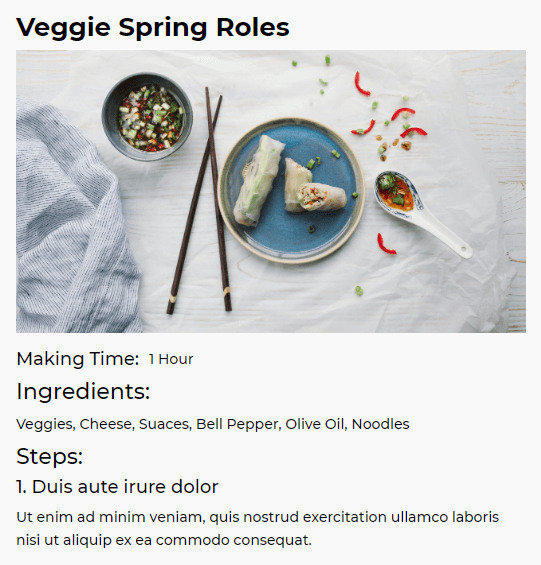Click the Veggie Spring Roles title

(152, 28)
